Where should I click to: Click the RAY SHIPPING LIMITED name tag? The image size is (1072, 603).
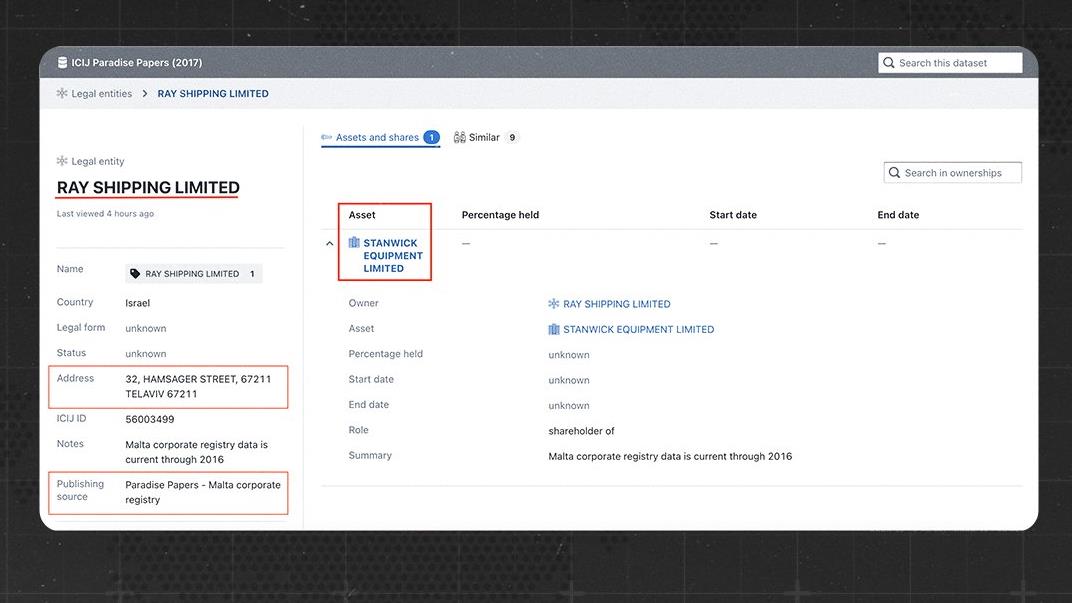tap(193, 273)
